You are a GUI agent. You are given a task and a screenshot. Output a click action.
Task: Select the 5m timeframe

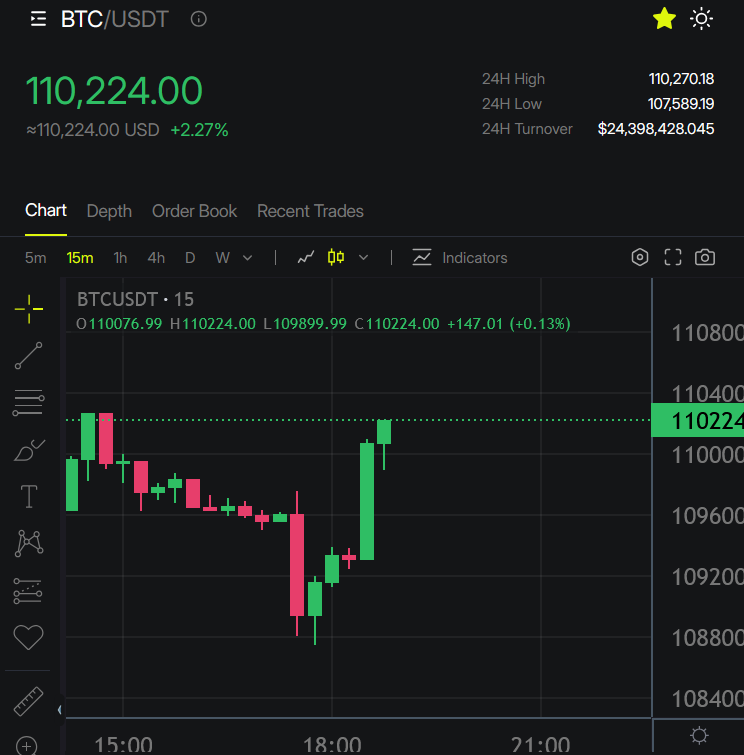click(36, 258)
